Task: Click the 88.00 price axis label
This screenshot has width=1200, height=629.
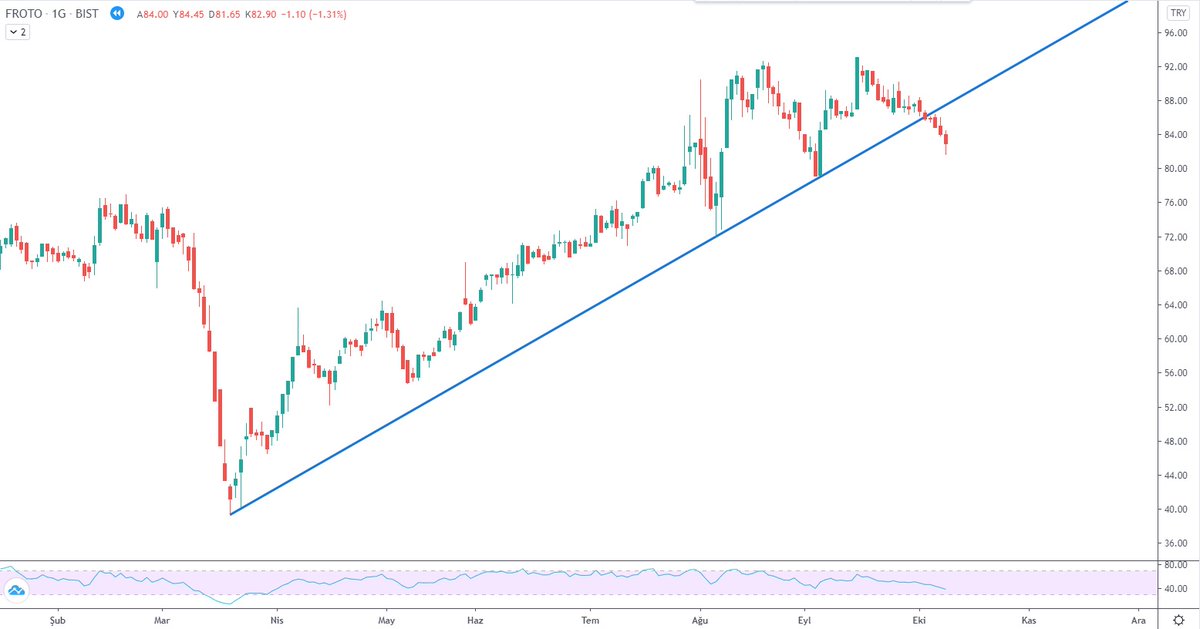Action: tap(1174, 101)
